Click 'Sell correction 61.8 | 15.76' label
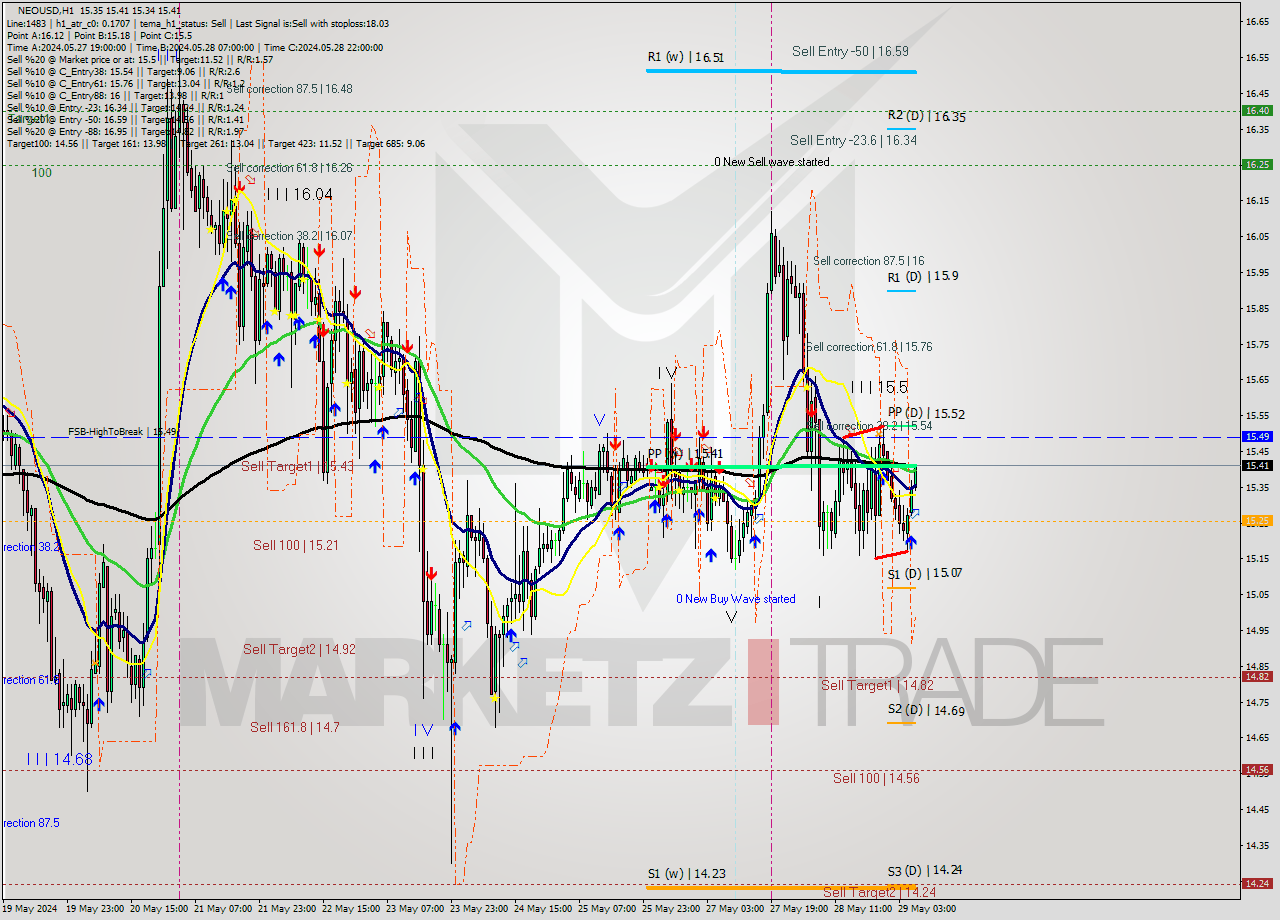 coord(869,347)
